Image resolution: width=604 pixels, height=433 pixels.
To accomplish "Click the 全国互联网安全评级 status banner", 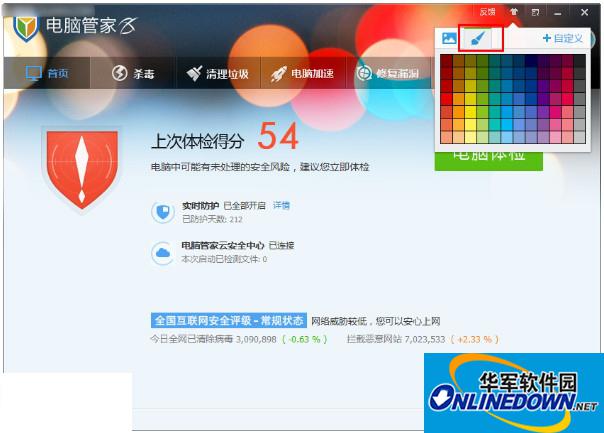I will pos(228,321).
